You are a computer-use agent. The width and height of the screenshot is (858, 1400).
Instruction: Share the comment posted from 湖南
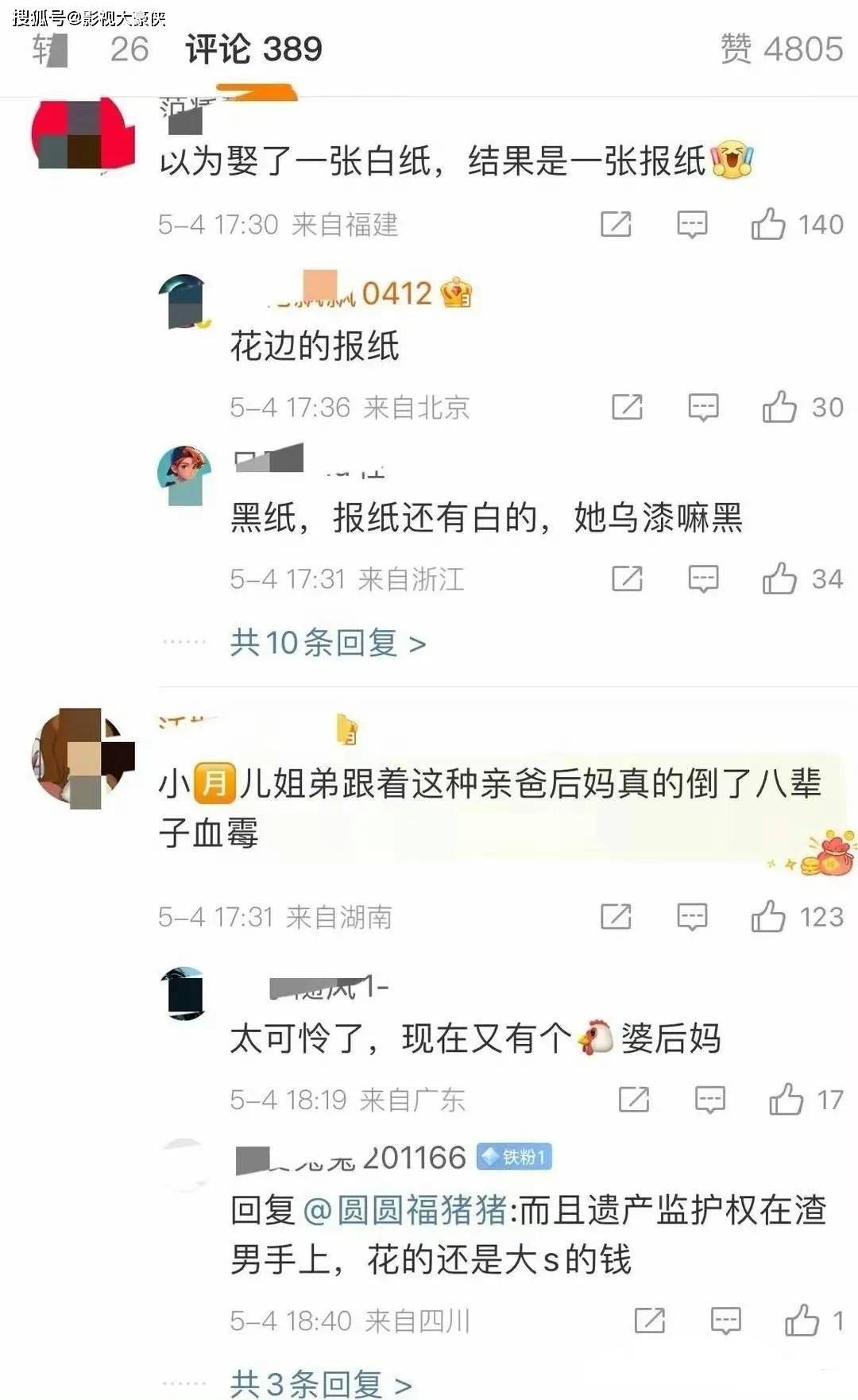coord(616,917)
